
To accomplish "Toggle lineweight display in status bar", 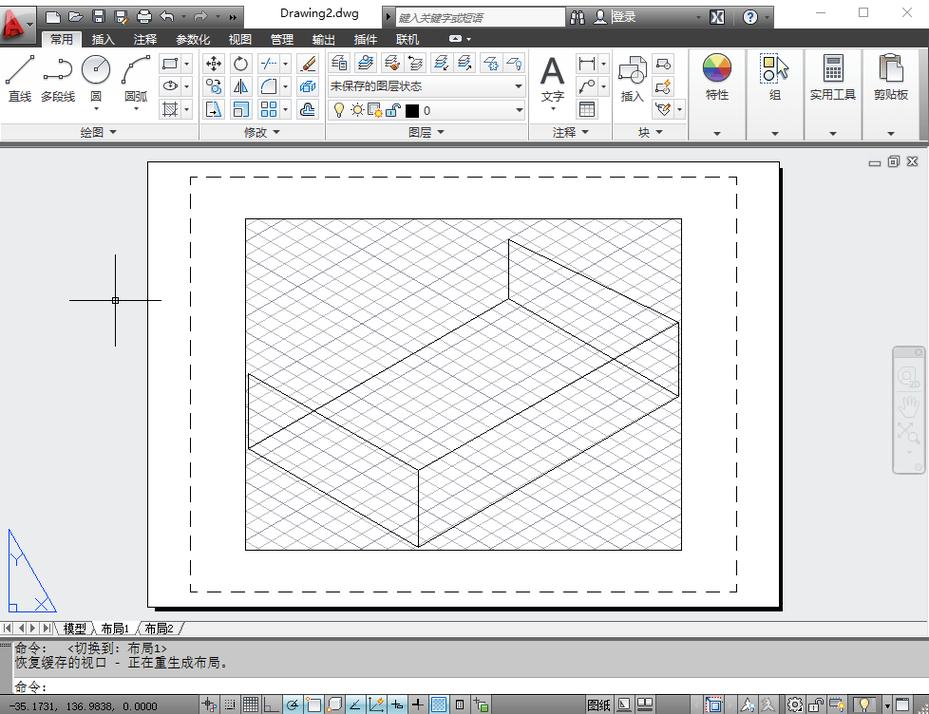I will point(418,705).
